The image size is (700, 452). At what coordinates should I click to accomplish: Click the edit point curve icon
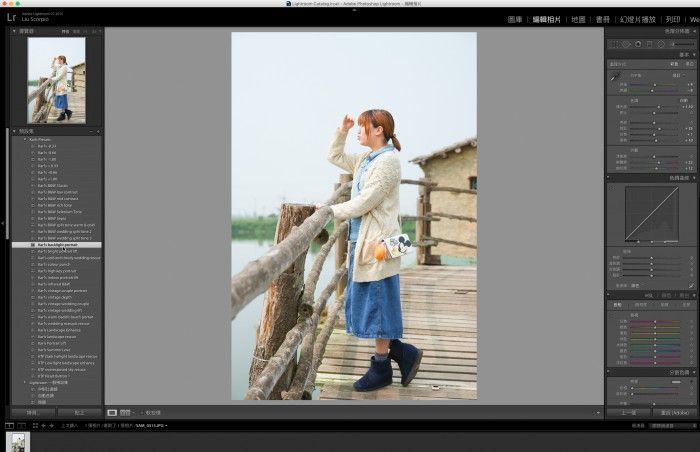point(691,285)
